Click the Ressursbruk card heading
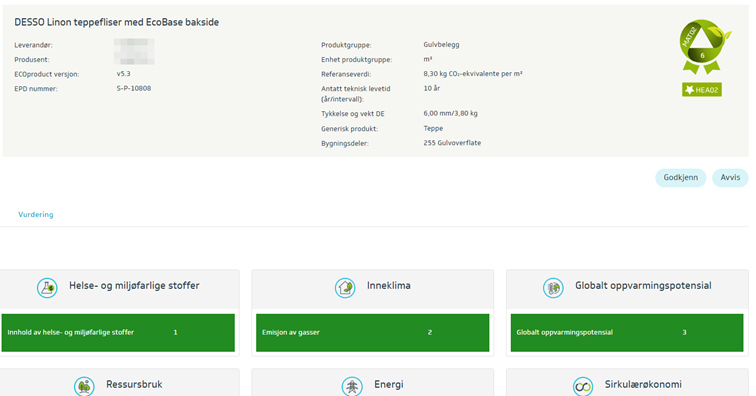The image size is (756, 396). click(134, 384)
